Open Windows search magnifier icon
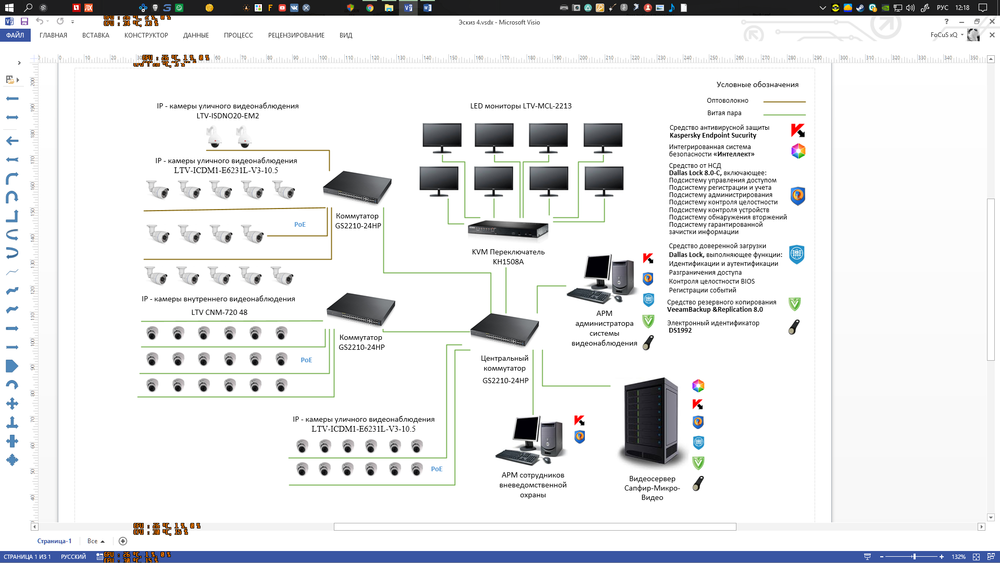 (28, 8)
